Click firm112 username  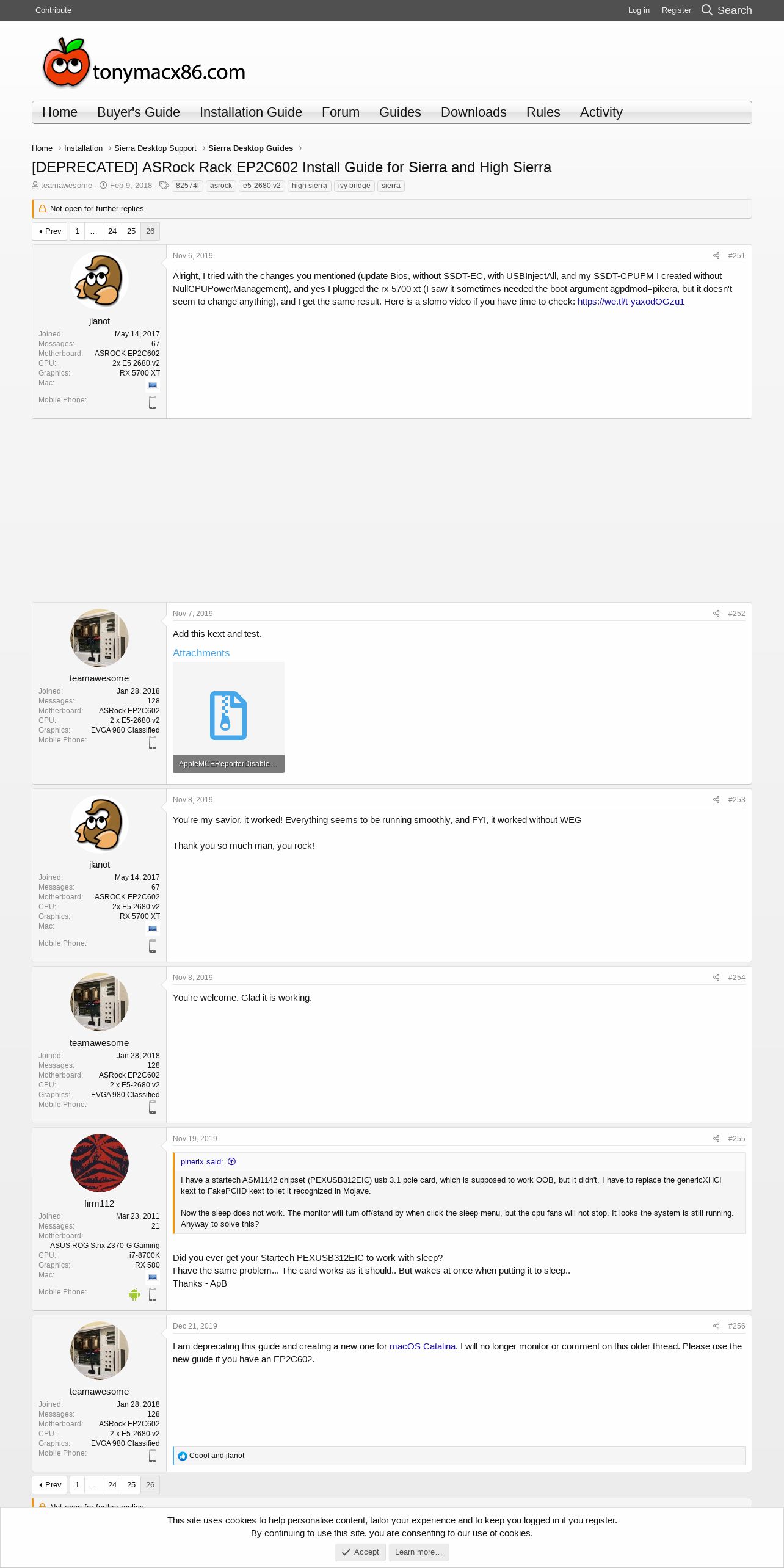tap(100, 1203)
